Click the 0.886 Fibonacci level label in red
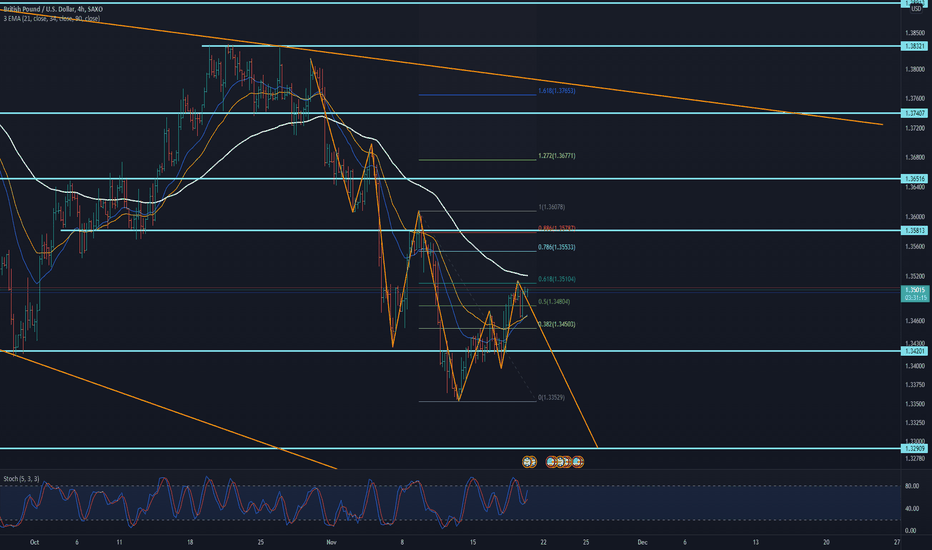 click(x=556, y=228)
